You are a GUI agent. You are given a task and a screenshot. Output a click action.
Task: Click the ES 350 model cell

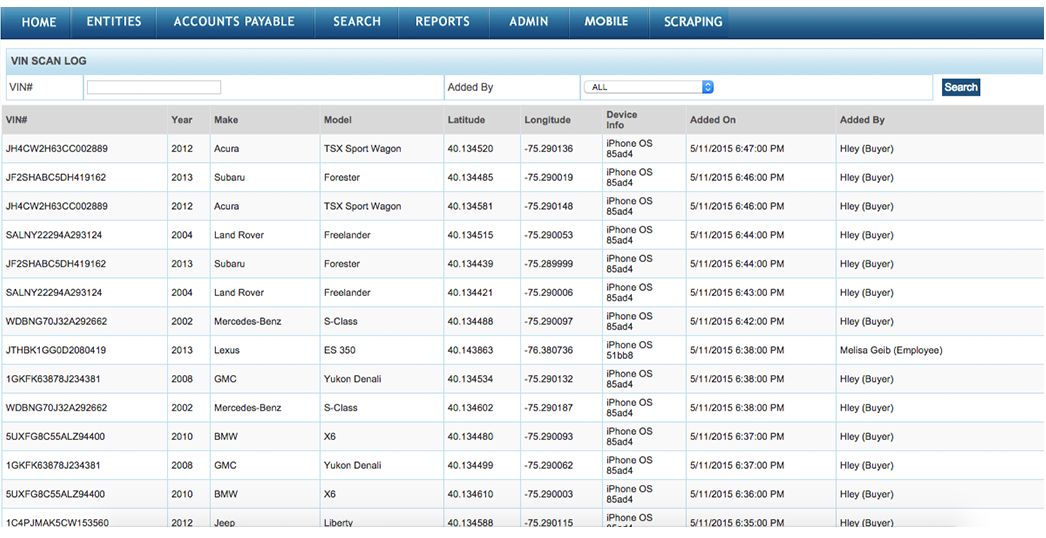pyautogui.click(x=340, y=350)
